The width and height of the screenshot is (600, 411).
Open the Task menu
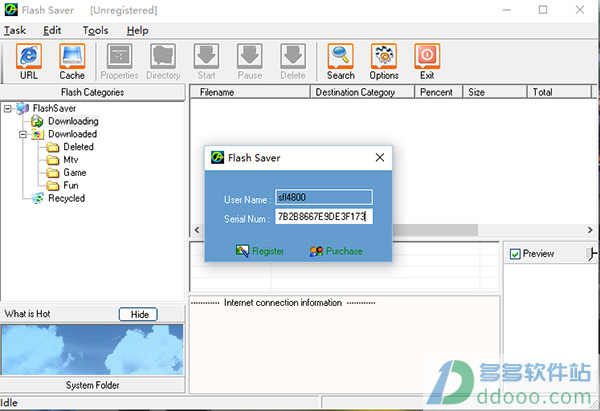[15, 30]
